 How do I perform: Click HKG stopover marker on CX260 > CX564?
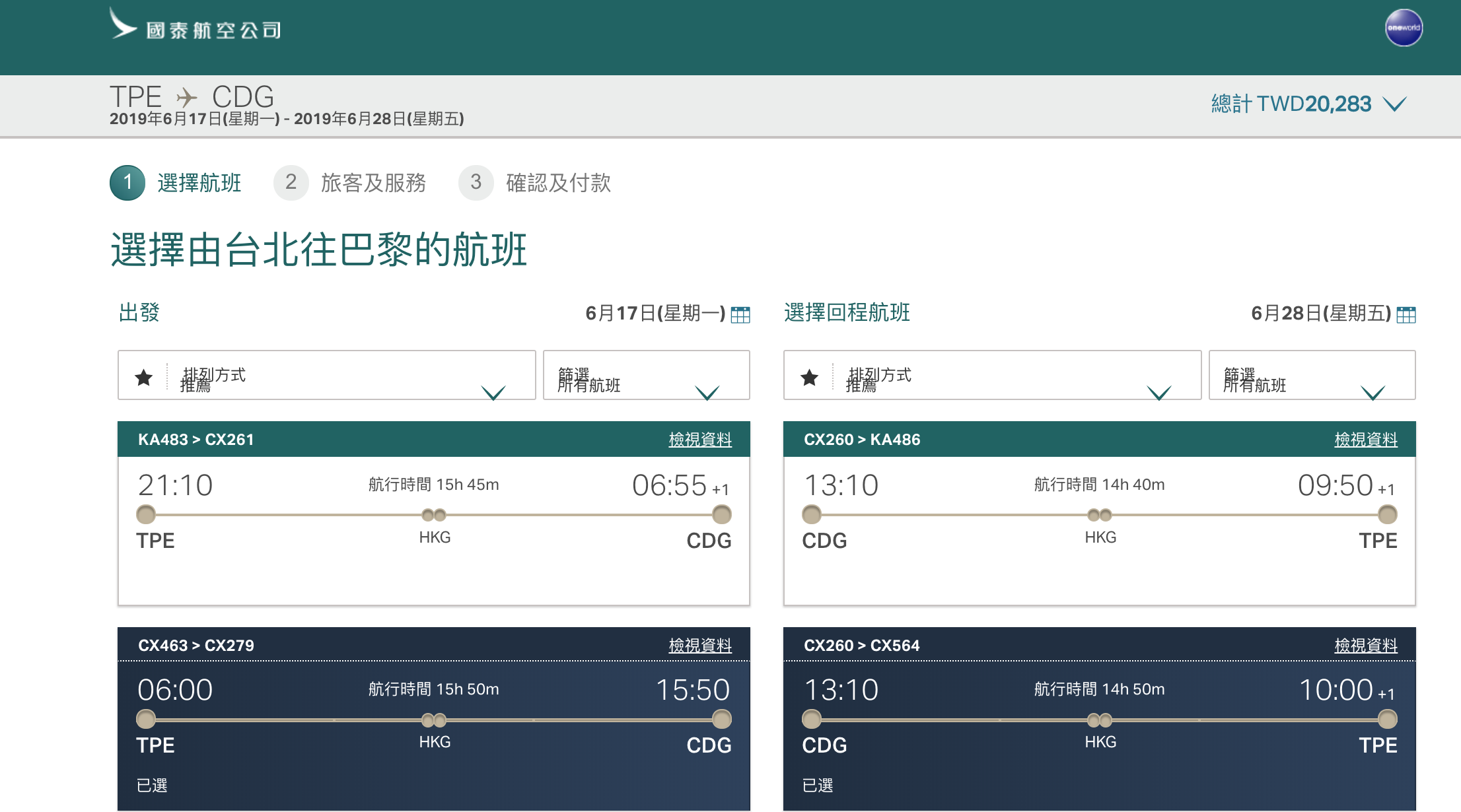pos(1100,720)
